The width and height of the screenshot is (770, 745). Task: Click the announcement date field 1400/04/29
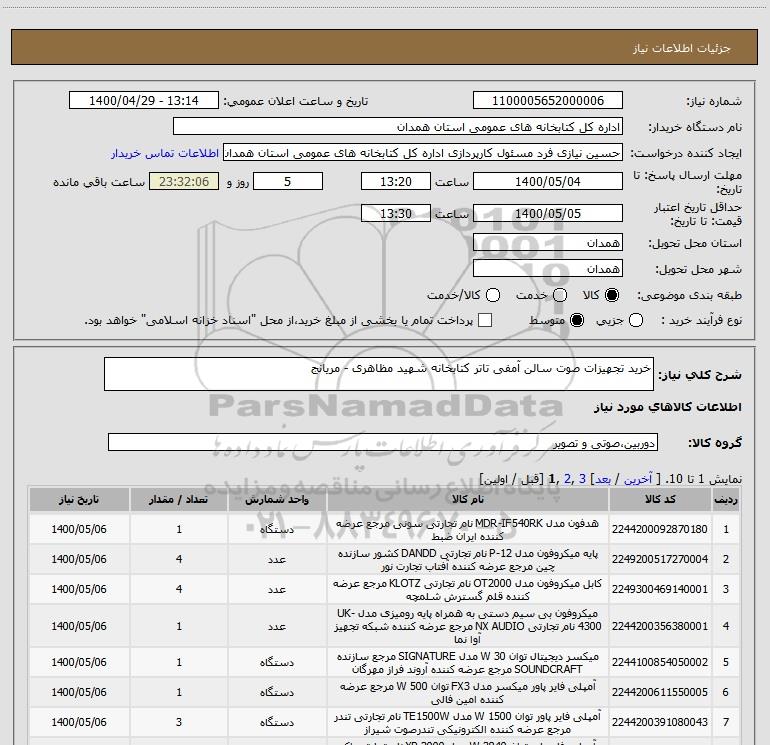(143, 100)
